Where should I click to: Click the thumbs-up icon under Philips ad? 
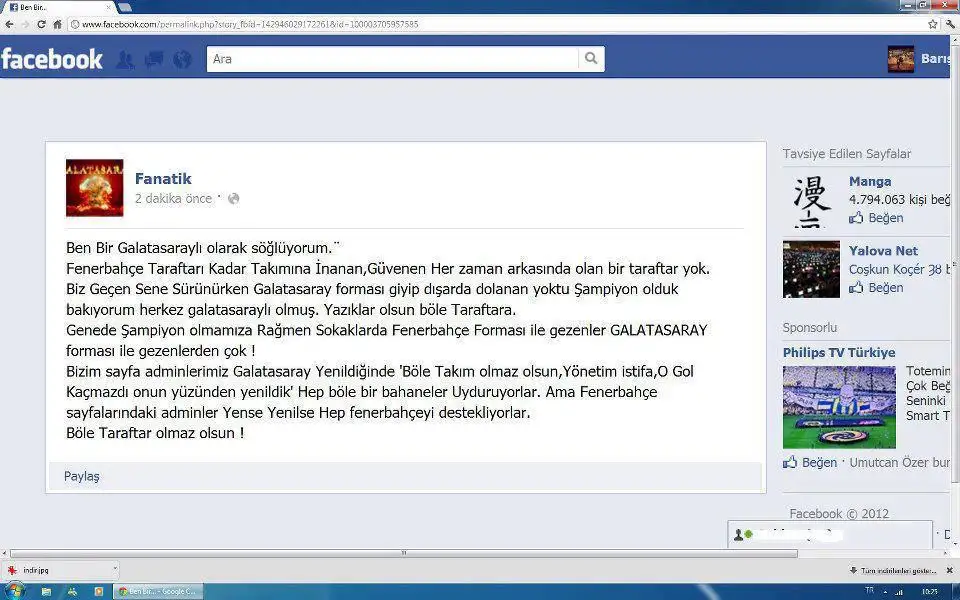790,462
